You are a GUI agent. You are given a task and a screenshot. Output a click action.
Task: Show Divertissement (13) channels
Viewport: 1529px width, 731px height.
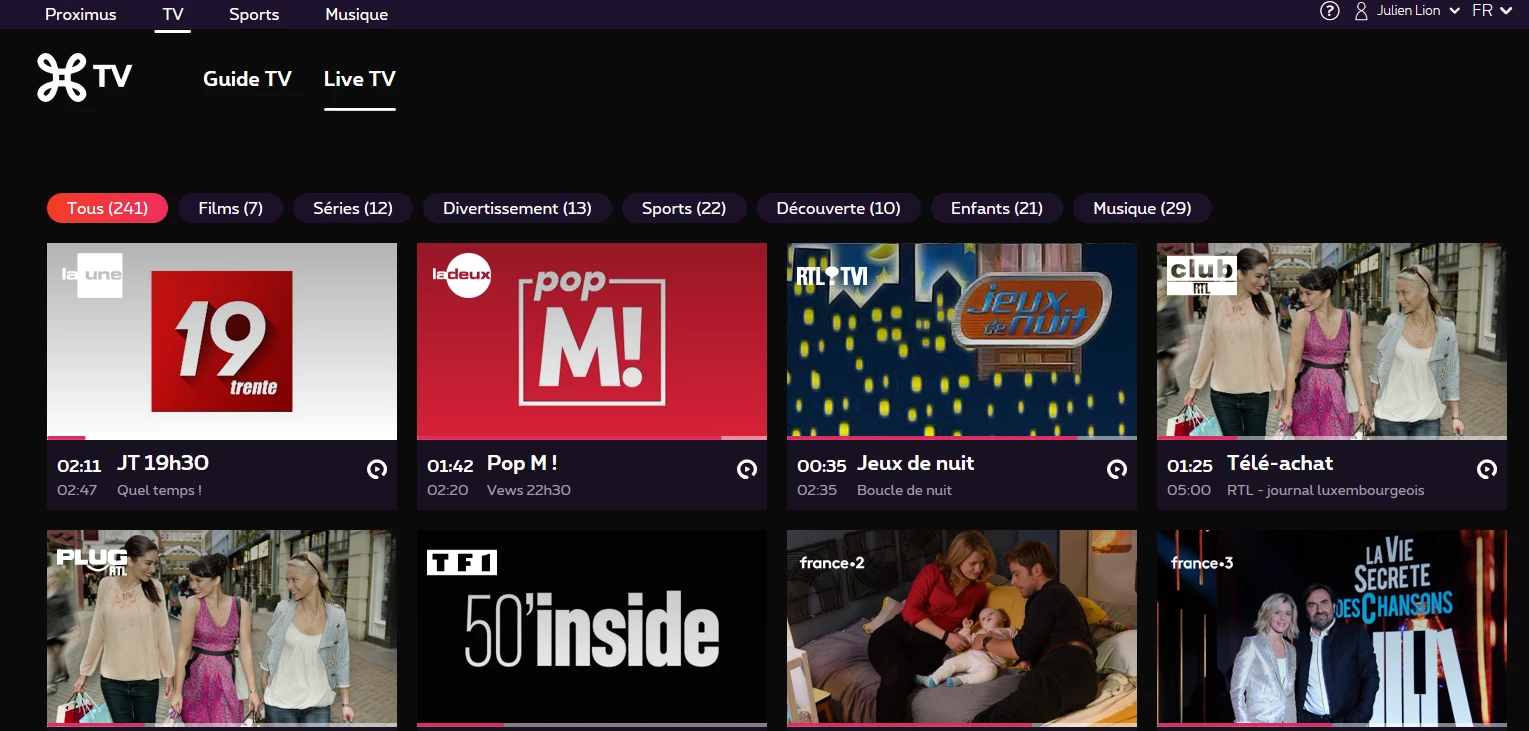518,208
